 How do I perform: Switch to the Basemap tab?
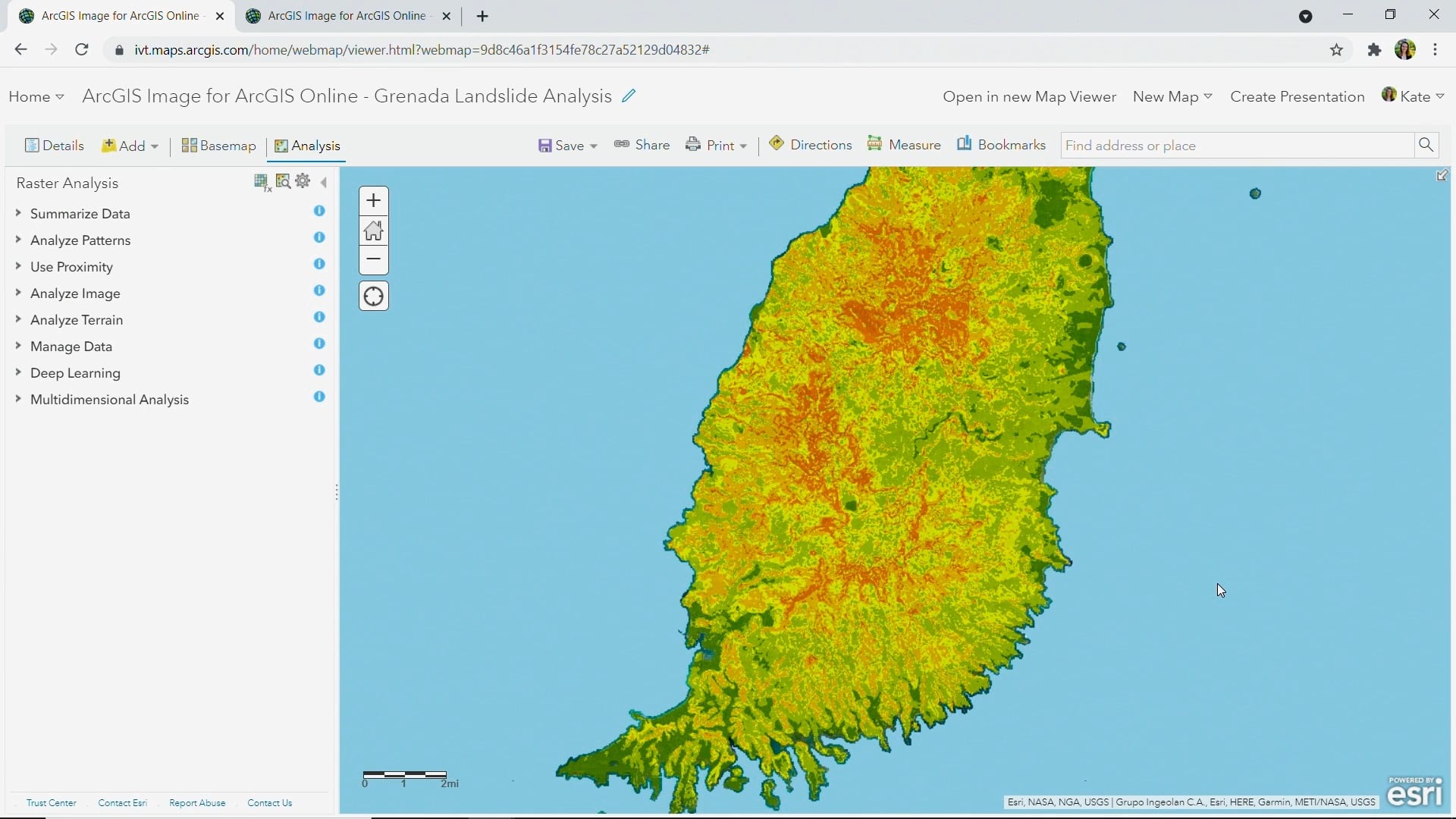coord(218,146)
